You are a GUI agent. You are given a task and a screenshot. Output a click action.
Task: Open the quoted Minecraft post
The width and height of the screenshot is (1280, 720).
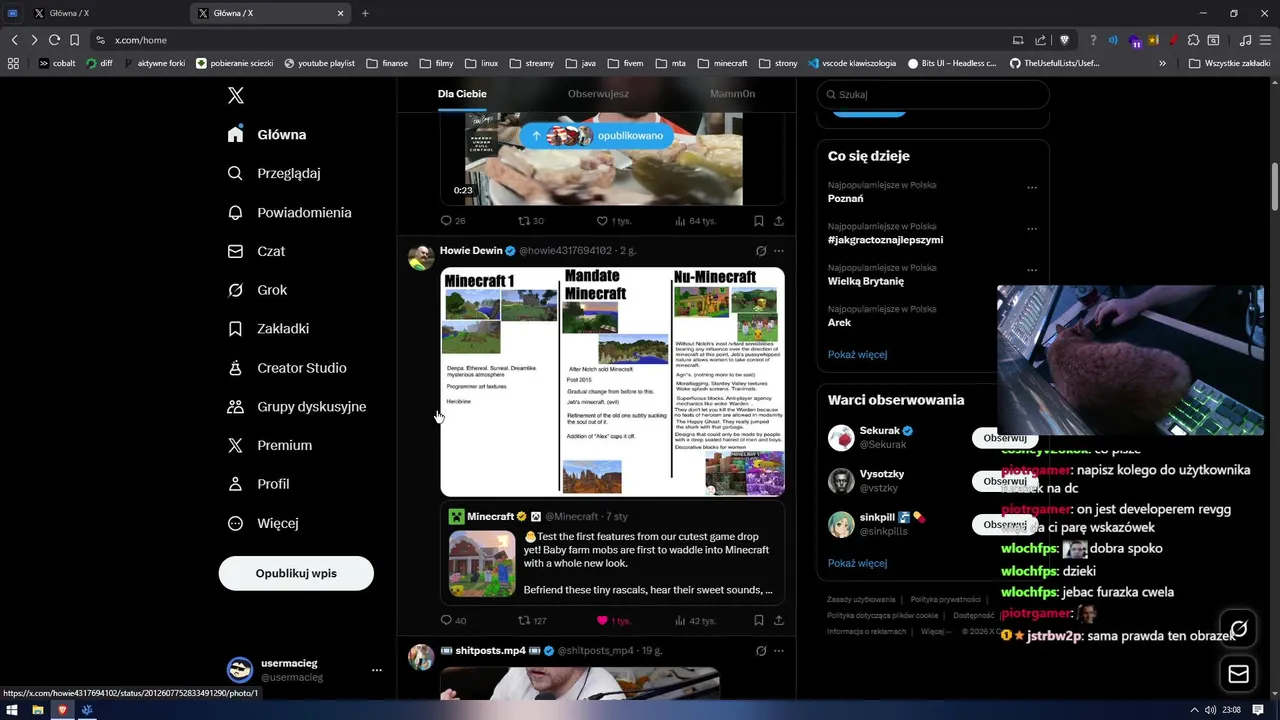coord(612,553)
